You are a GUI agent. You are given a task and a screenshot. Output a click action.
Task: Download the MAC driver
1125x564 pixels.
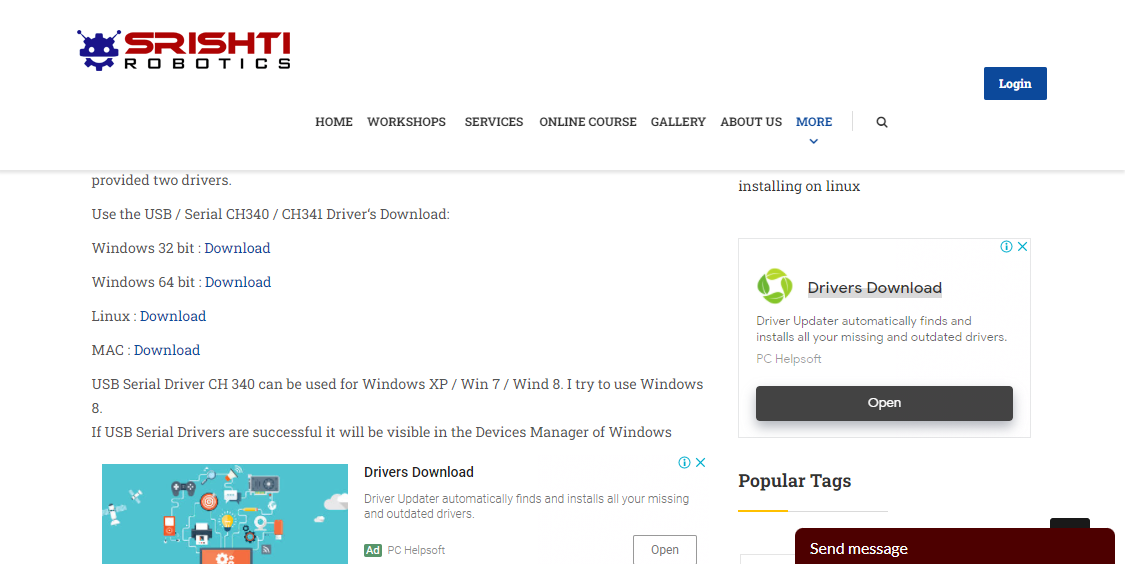pyautogui.click(x=167, y=350)
